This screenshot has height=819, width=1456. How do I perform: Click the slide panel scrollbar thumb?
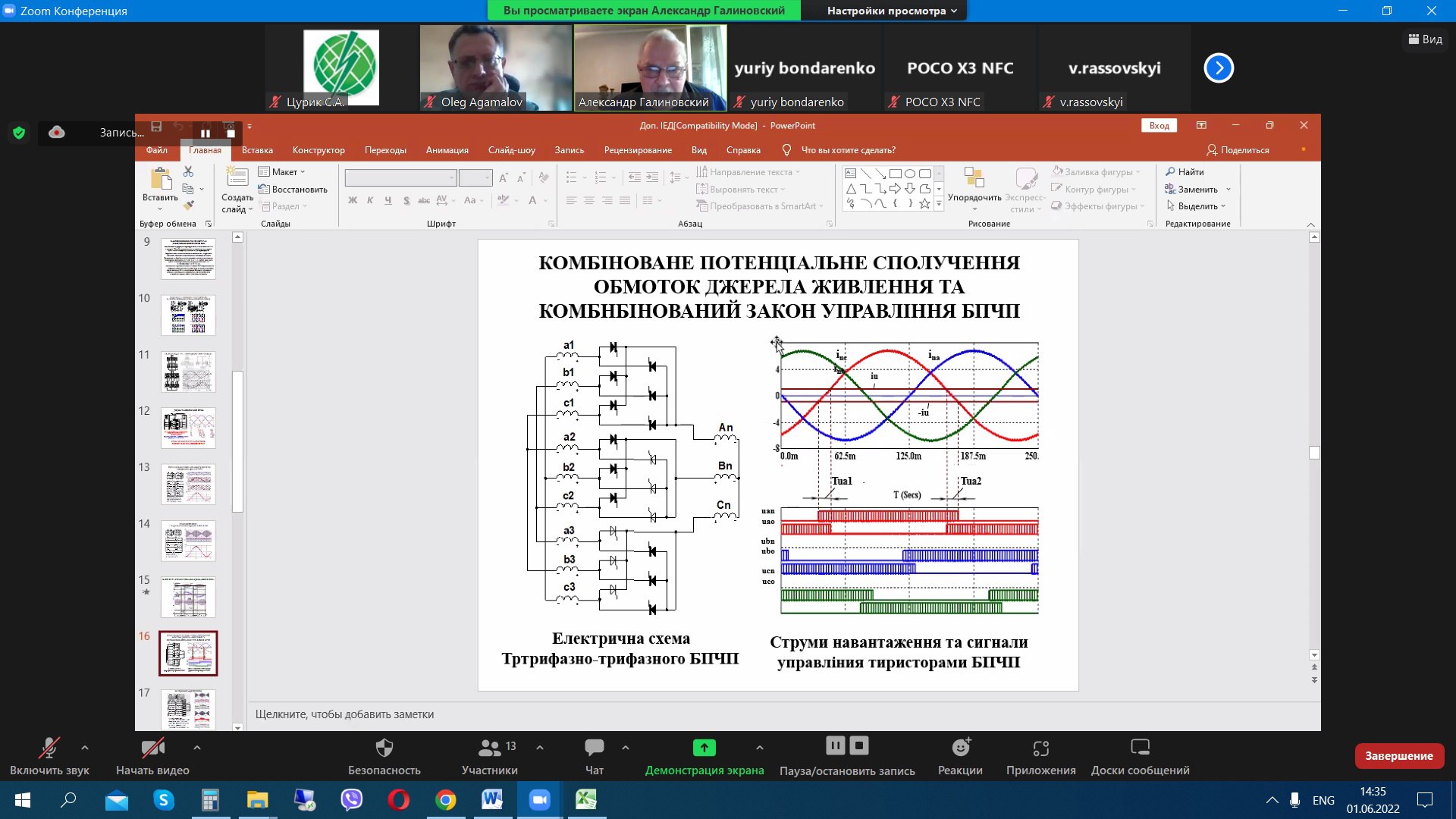237,441
